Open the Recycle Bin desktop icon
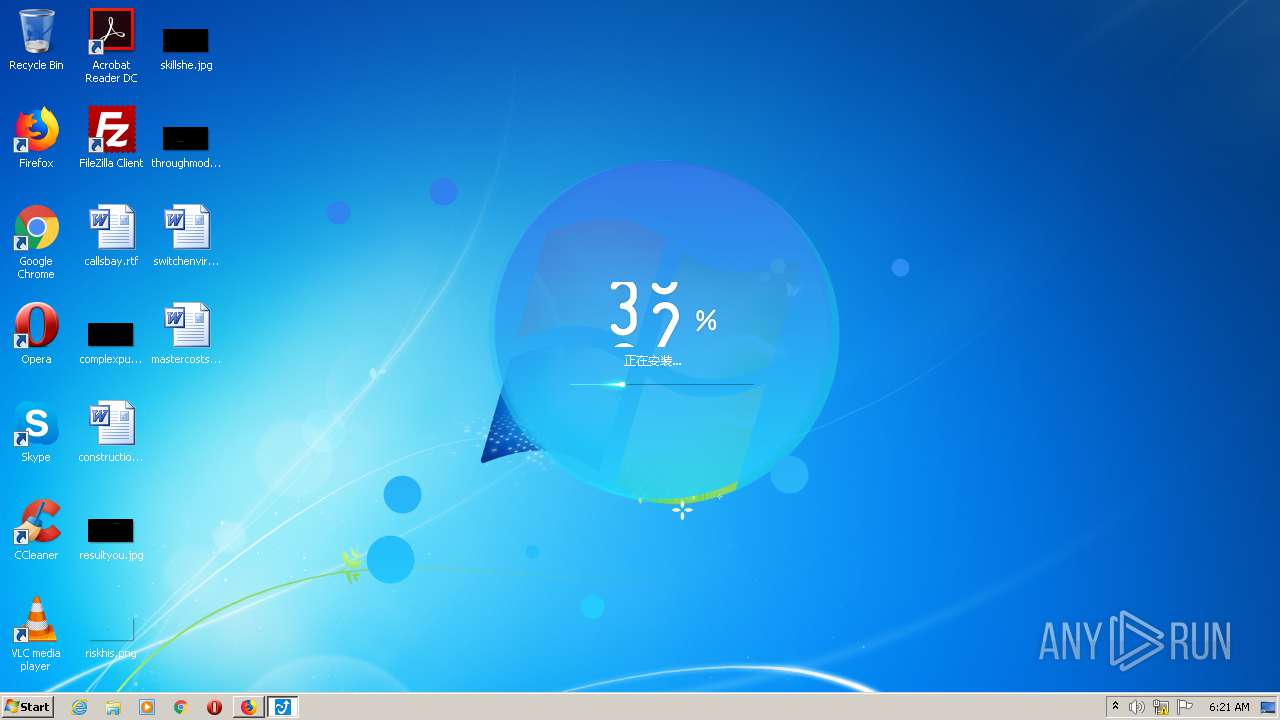1280x720 pixels. 36,40
